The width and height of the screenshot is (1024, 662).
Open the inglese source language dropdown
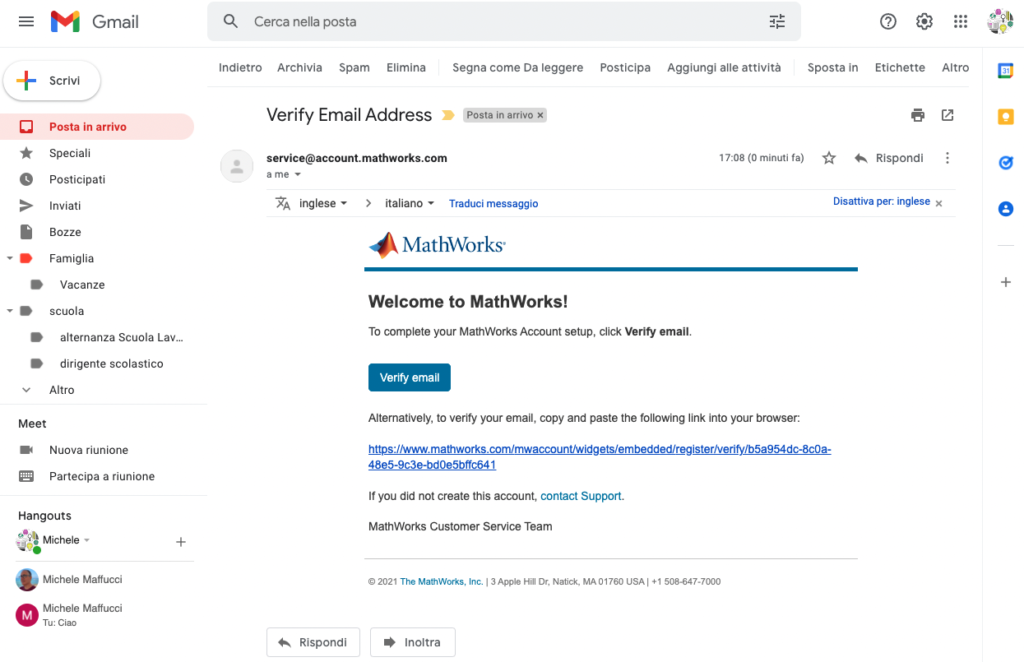(323, 203)
